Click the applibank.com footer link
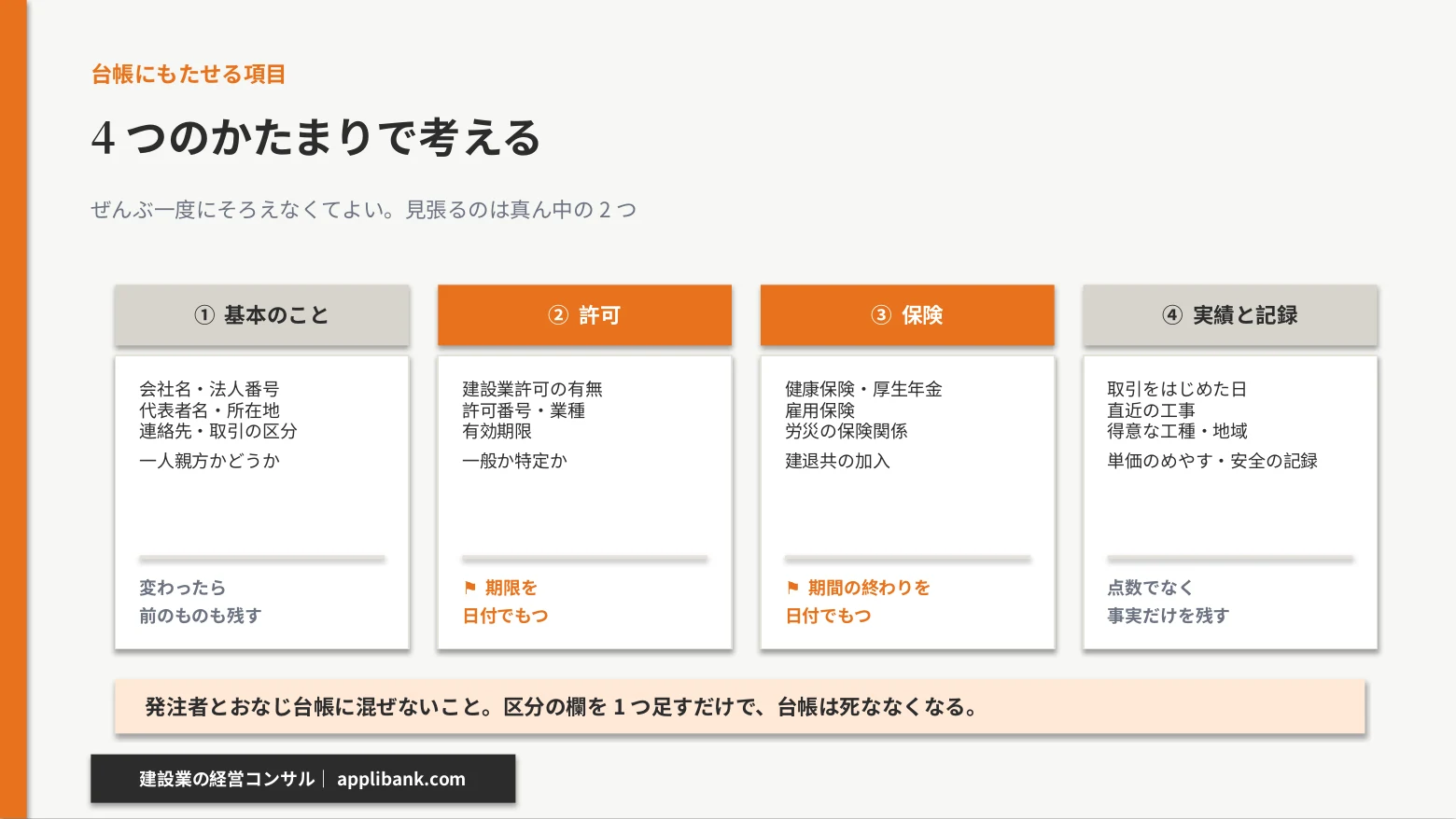Screen dimensions: 1456x819 (x=401, y=779)
